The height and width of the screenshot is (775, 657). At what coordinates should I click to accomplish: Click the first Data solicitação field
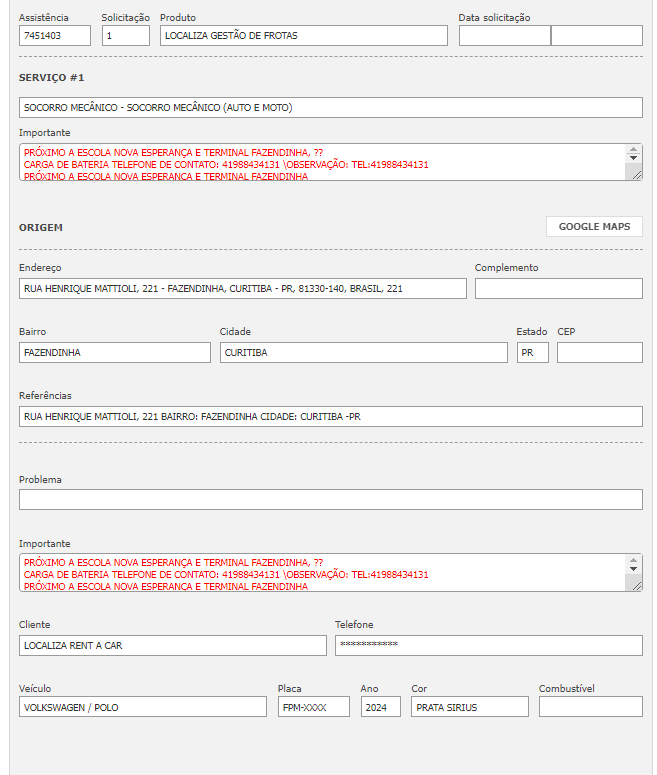504,36
